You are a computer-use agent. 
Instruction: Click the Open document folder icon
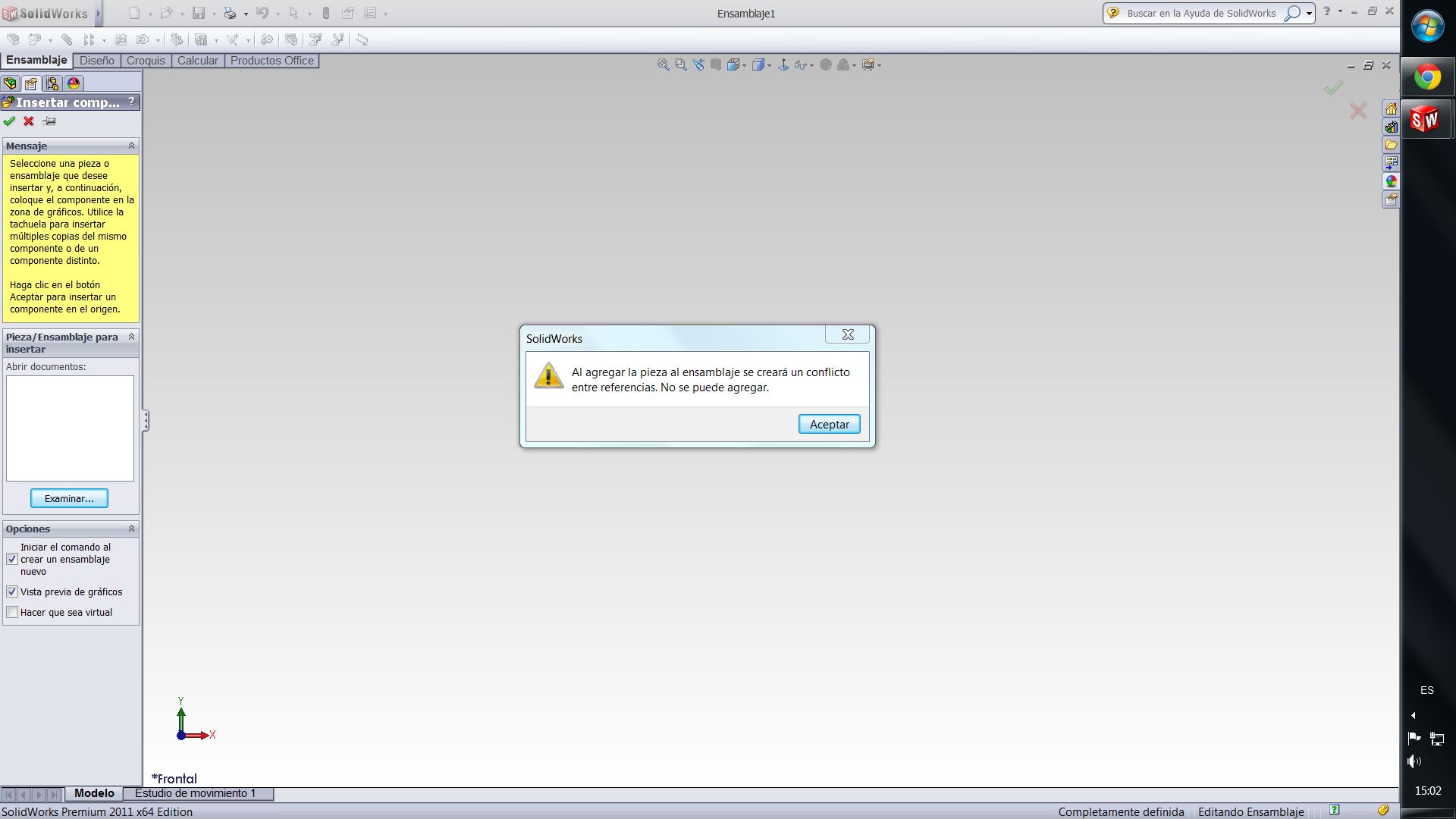(166, 13)
